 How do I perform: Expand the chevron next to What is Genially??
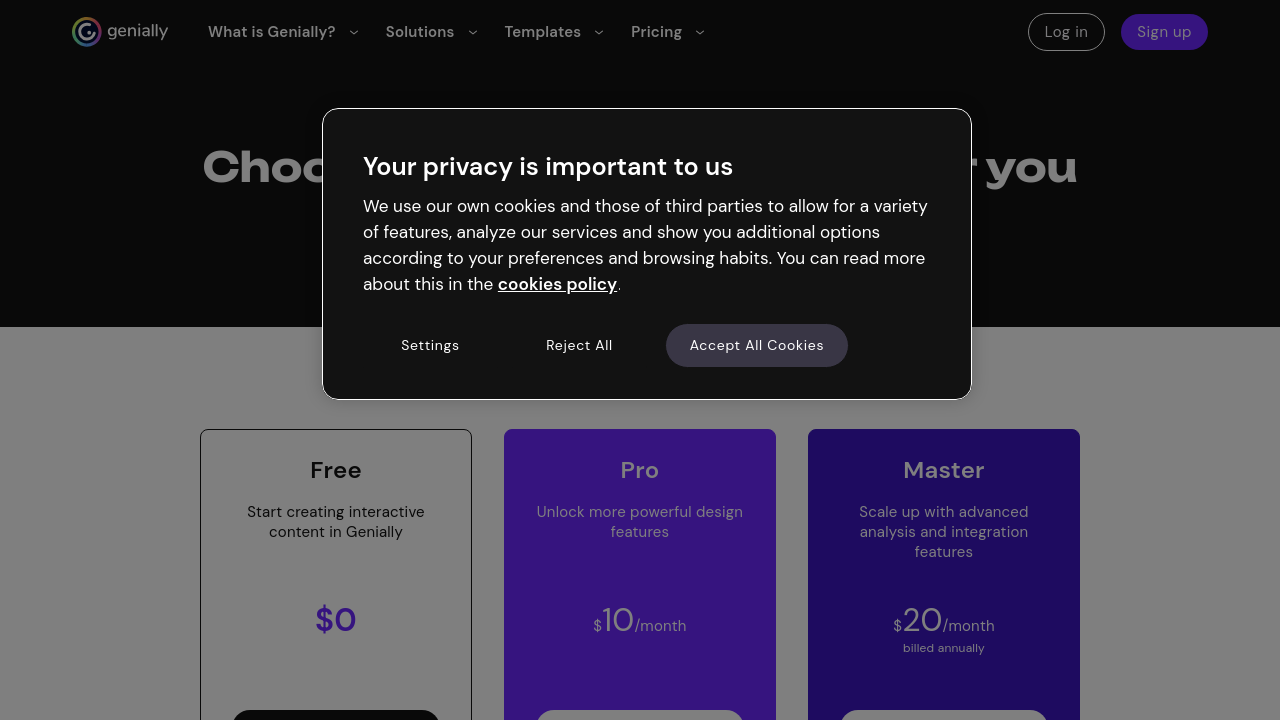point(354,32)
